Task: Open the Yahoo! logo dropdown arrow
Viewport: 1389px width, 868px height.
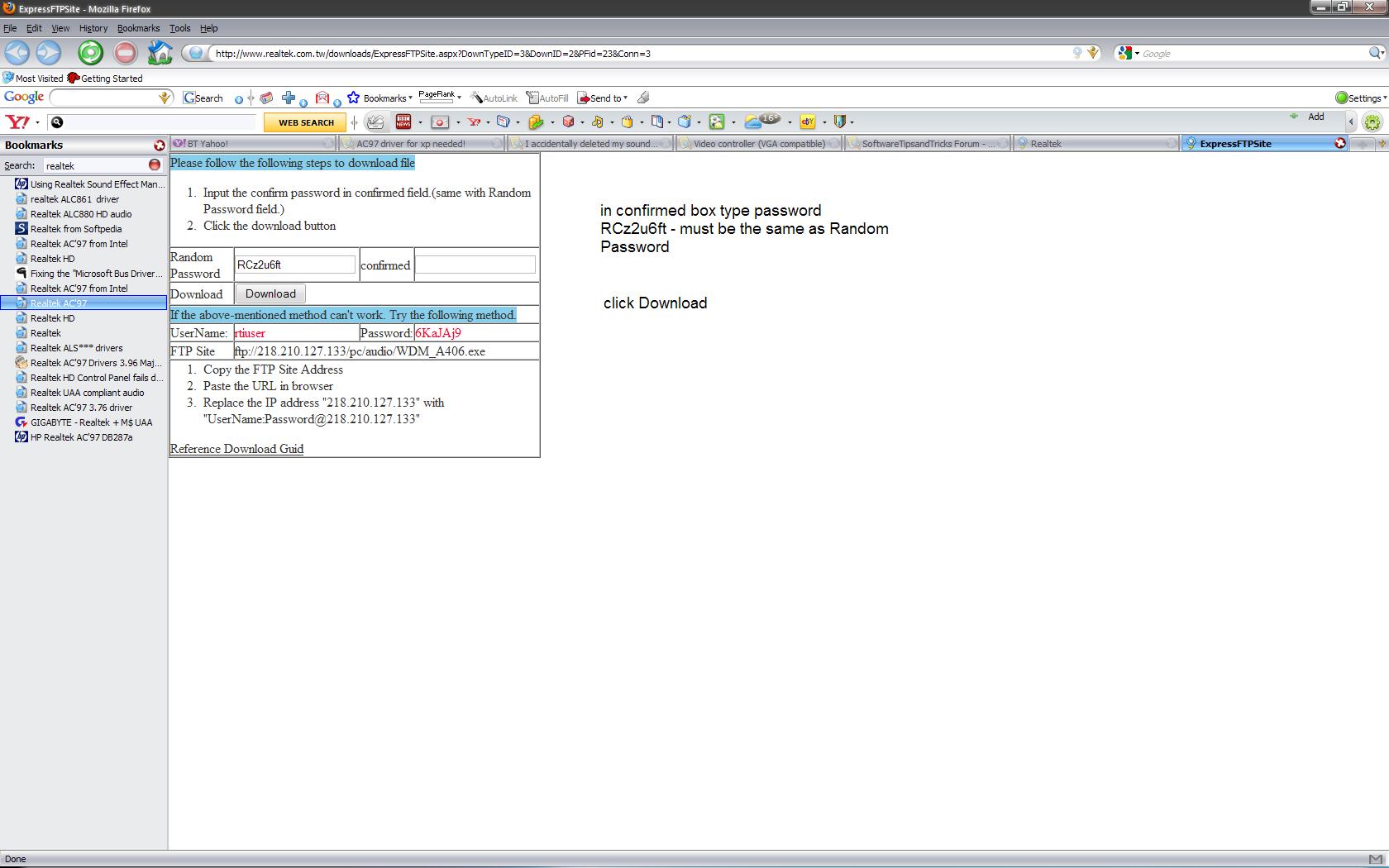Action: click(37, 122)
